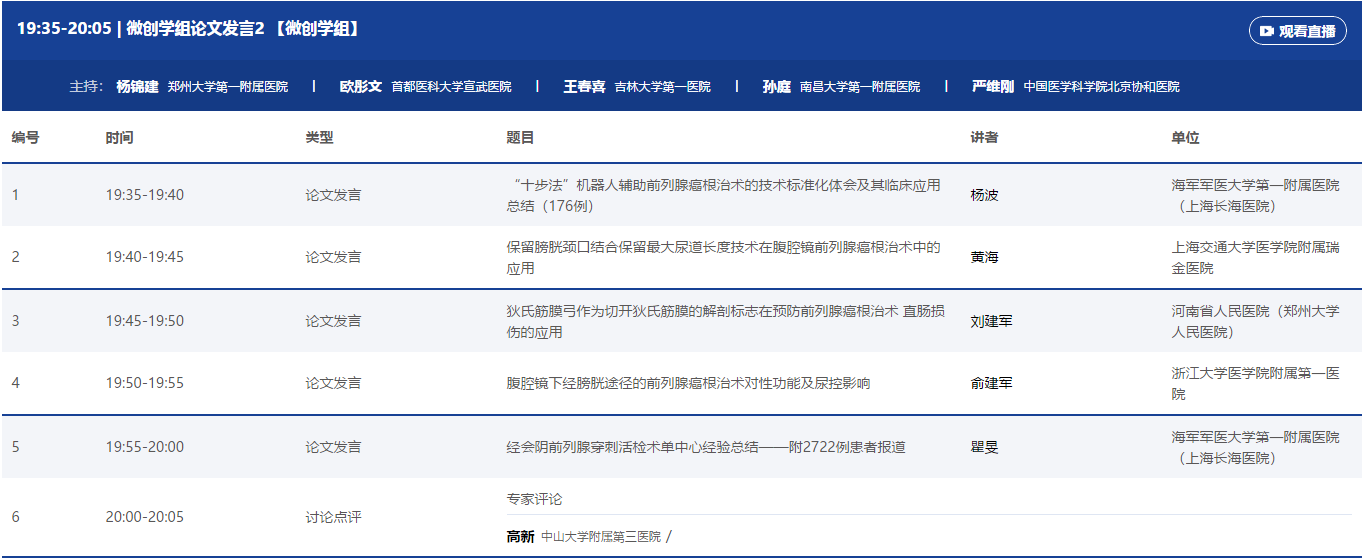Open the 经会阴前列腺穿刺活检术 paper title

pos(706,447)
